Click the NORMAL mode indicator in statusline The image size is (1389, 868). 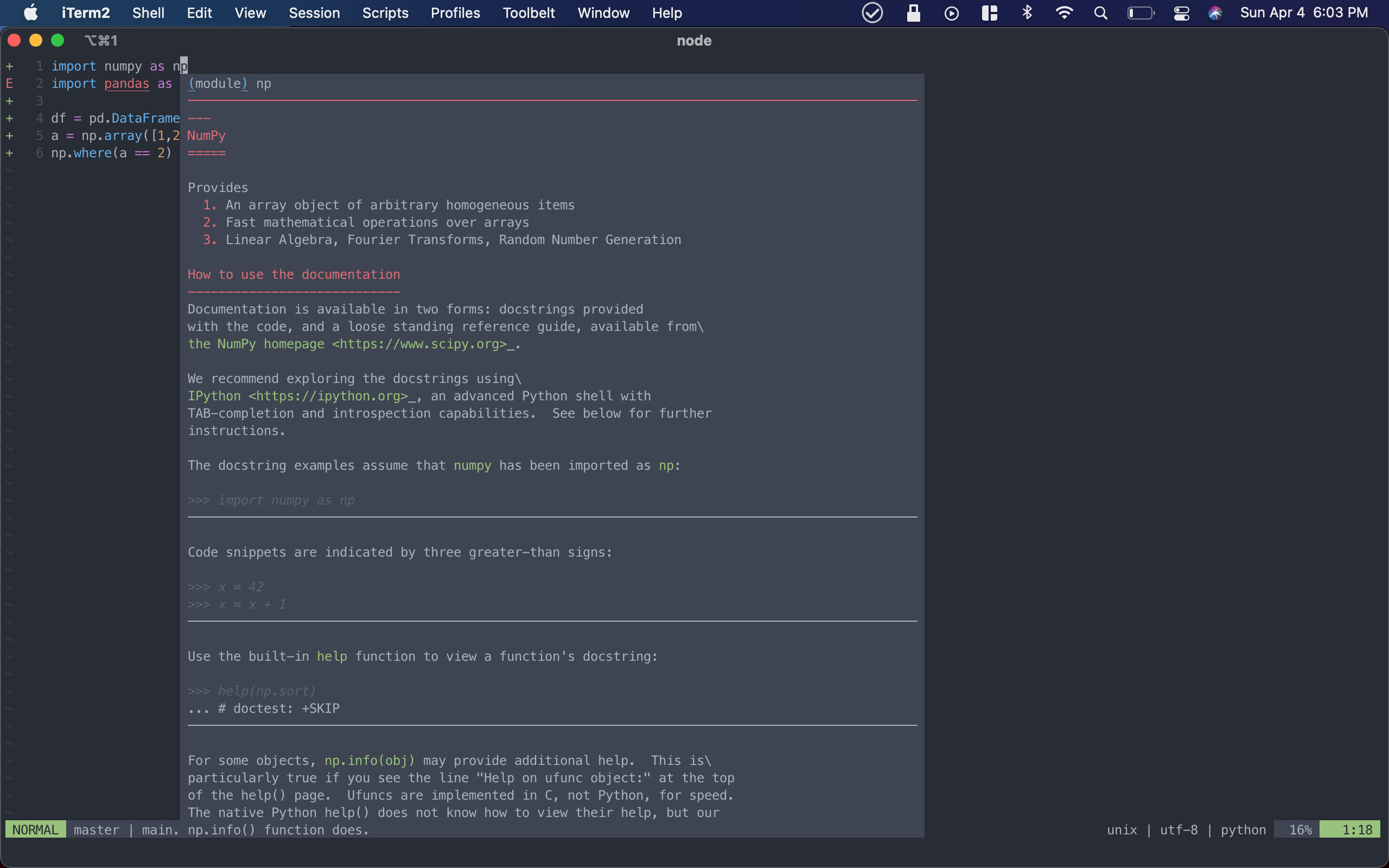[36, 829]
